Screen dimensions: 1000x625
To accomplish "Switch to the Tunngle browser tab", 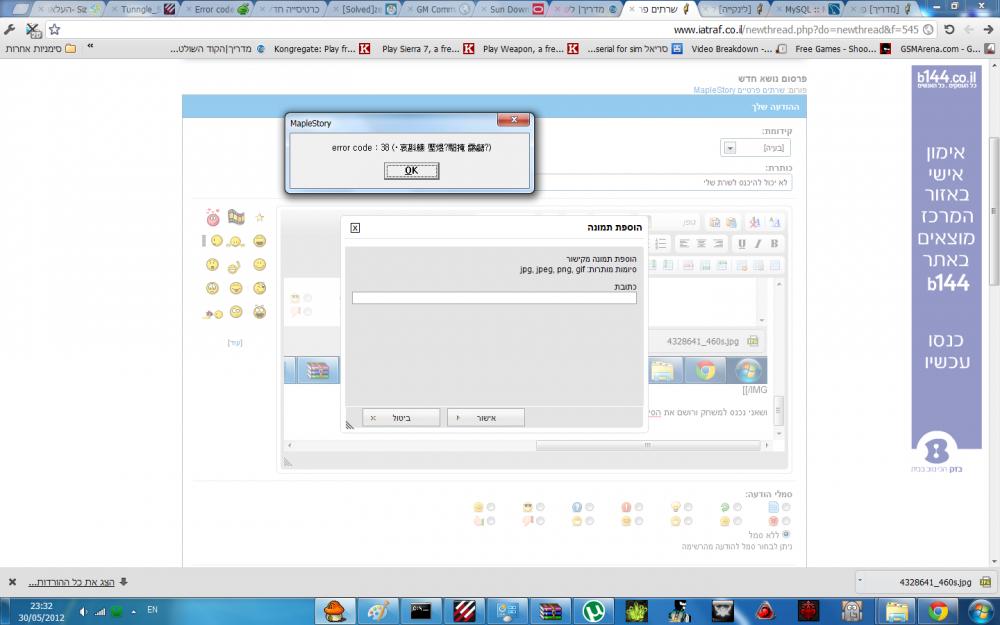I will (x=142, y=9).
